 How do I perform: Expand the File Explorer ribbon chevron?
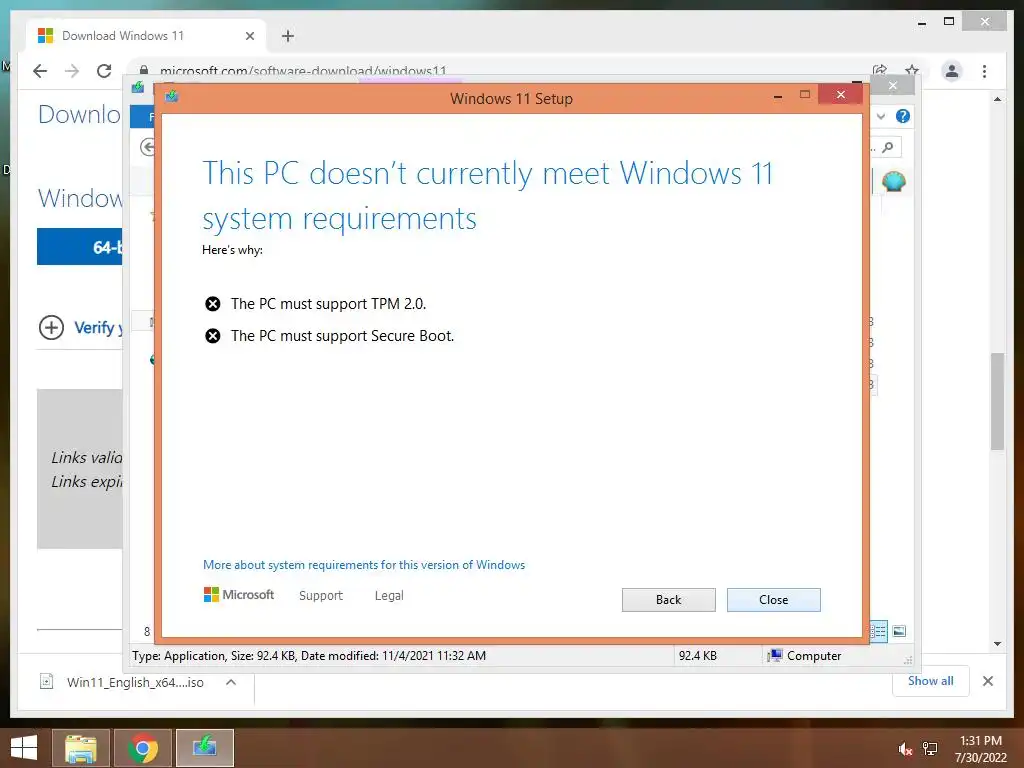click(x=881, y=116)
